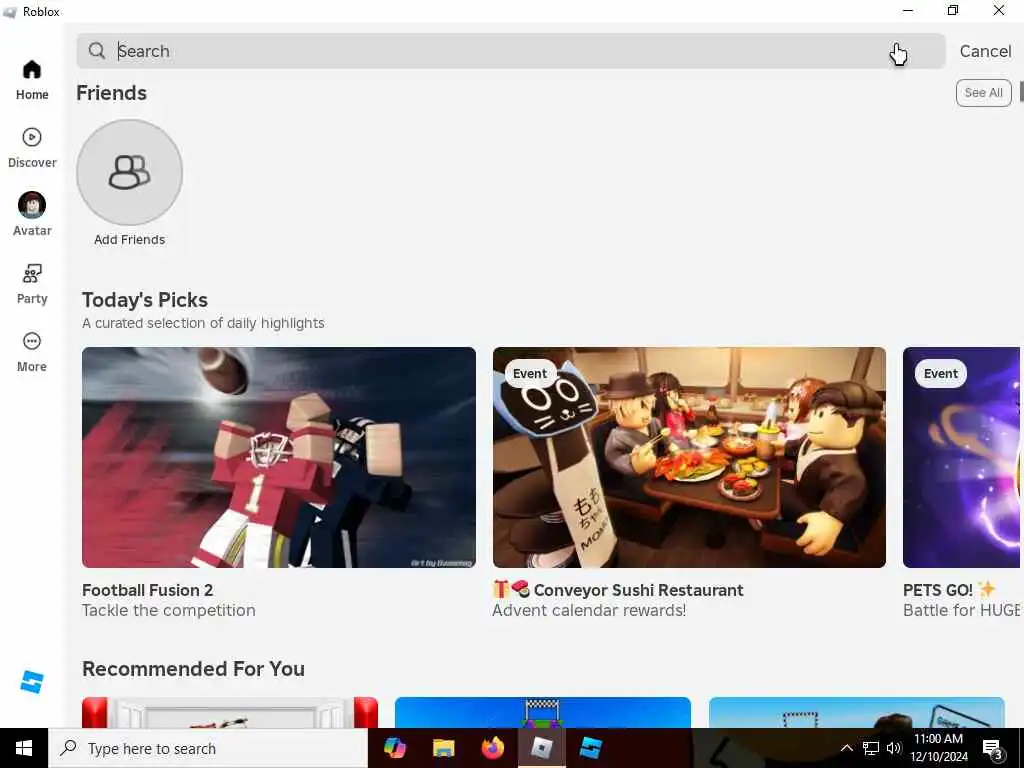Click Roblox Studio taskbar icon

[590, 748]
